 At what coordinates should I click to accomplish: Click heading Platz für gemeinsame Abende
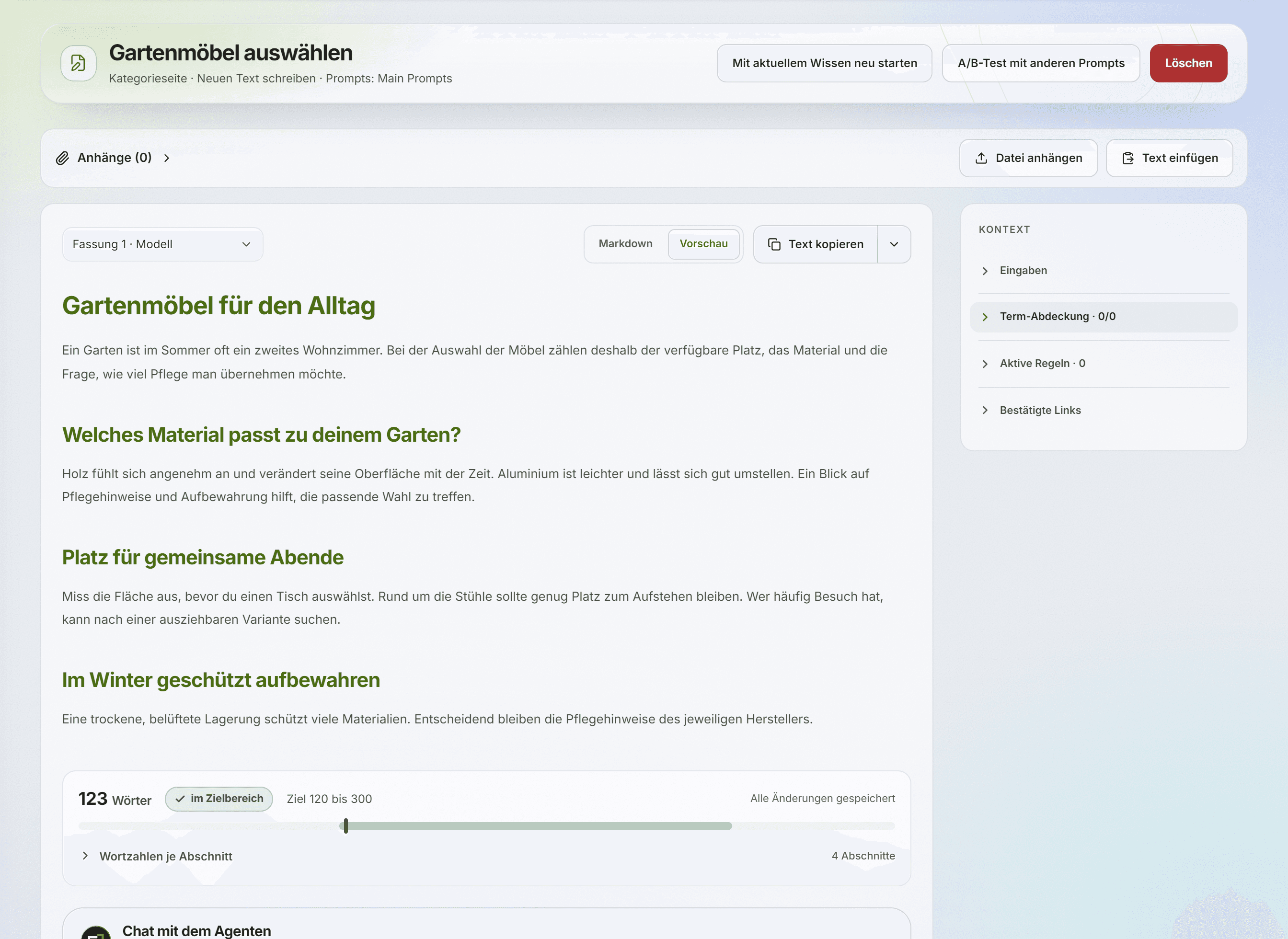tap(203, 558)
